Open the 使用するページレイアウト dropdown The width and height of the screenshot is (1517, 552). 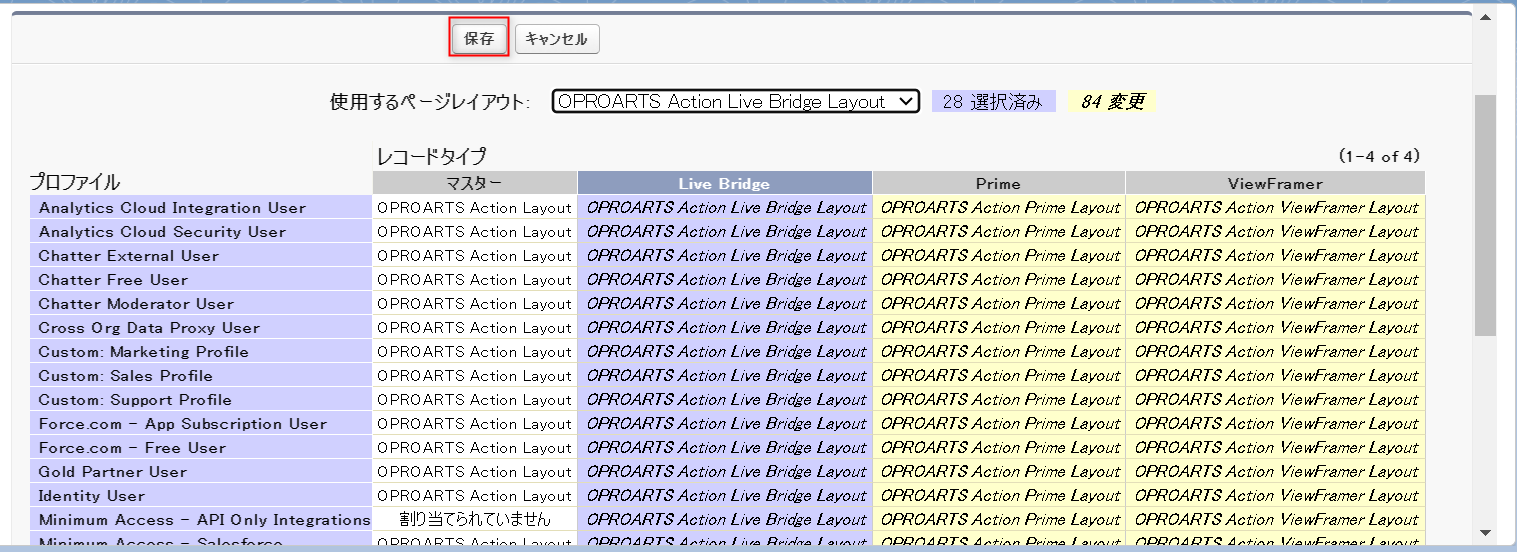pyautogui.click(x=735, y=101)
